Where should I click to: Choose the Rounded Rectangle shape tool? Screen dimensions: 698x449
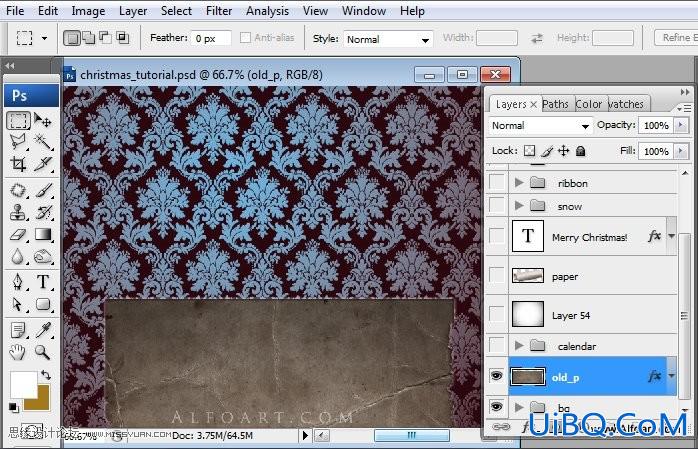43,304
